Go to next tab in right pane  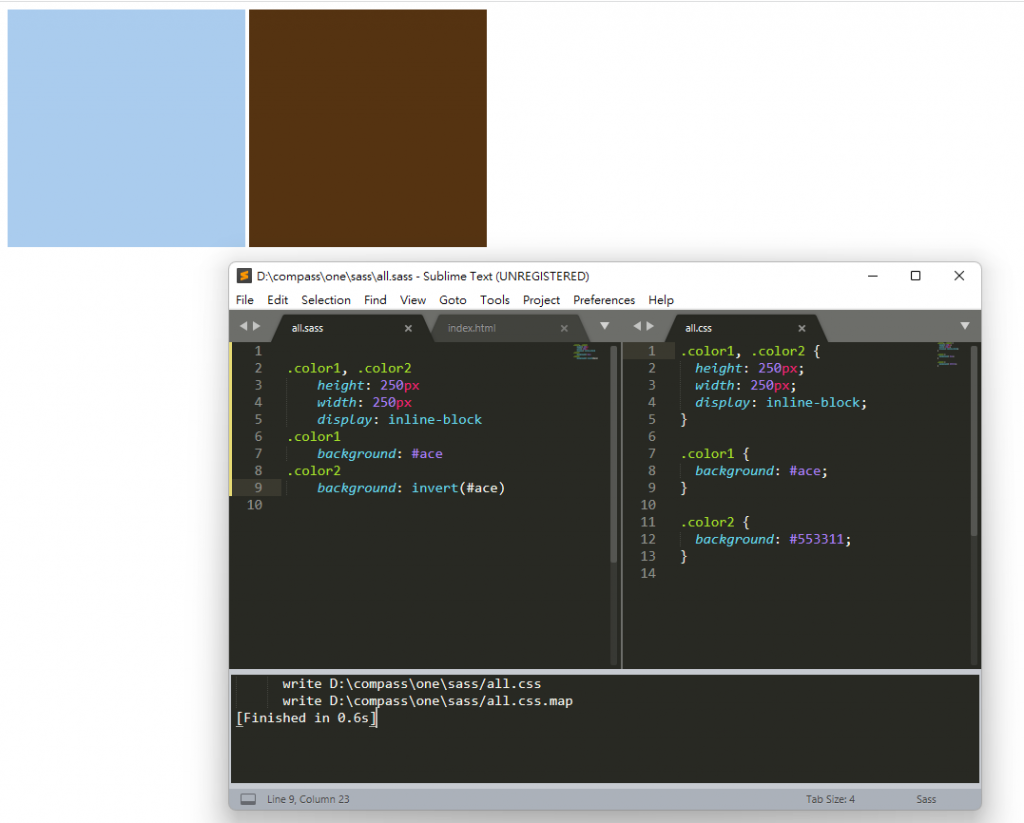pos(650,326)
